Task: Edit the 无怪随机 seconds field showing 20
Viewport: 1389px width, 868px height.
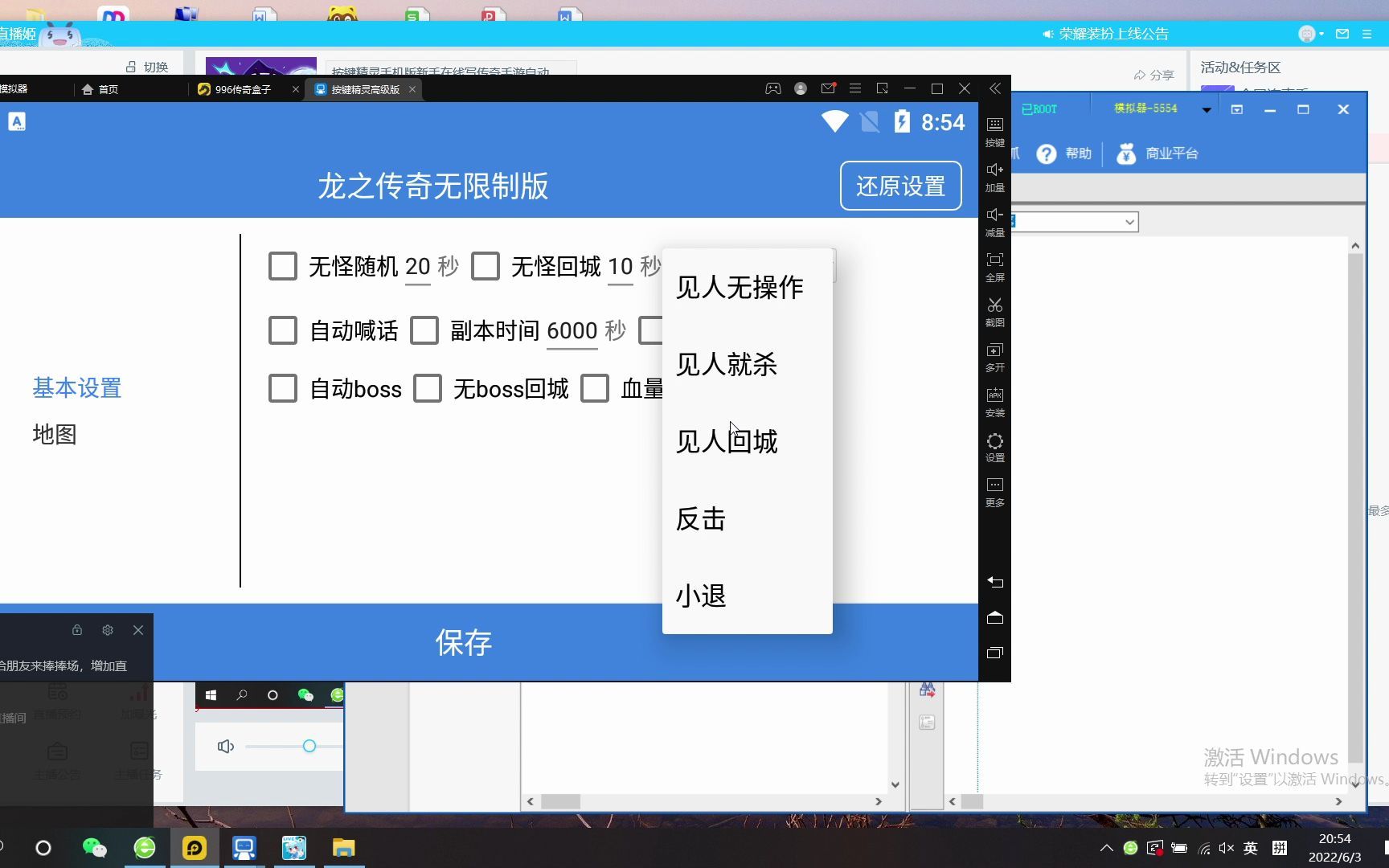Action: 418,267
